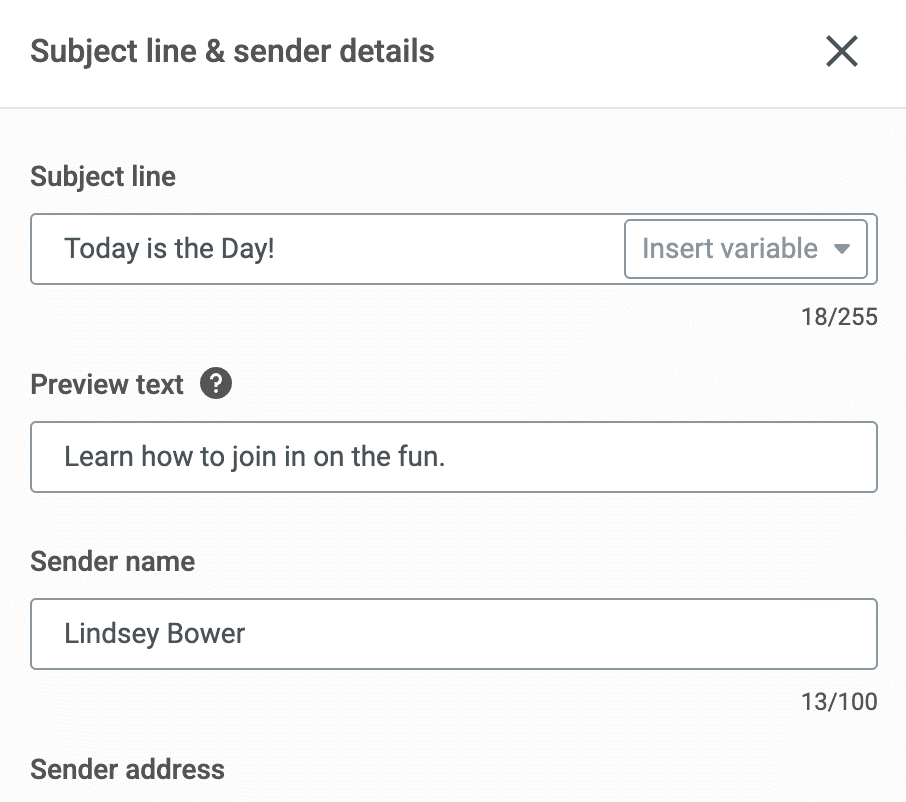Close the Subject line & sender details panel
906x802 pixels.
click(841, 51)
